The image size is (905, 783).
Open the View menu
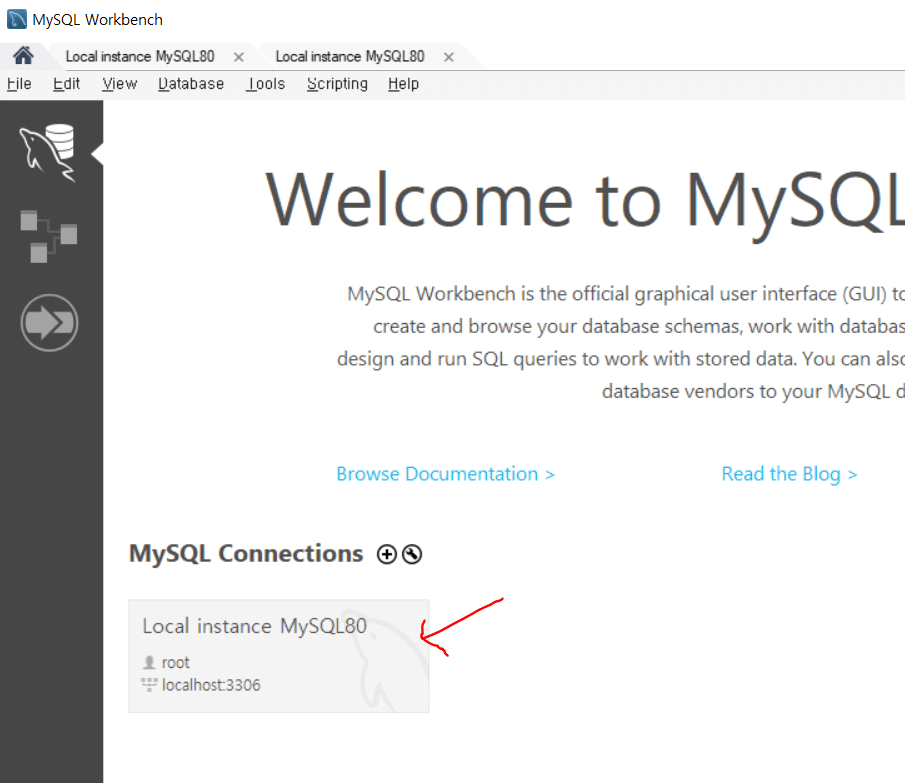tap(119, 84)
